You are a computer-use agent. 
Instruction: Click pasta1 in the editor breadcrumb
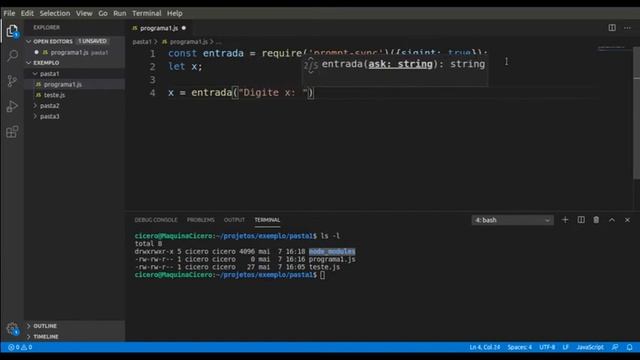click(142, 42)
